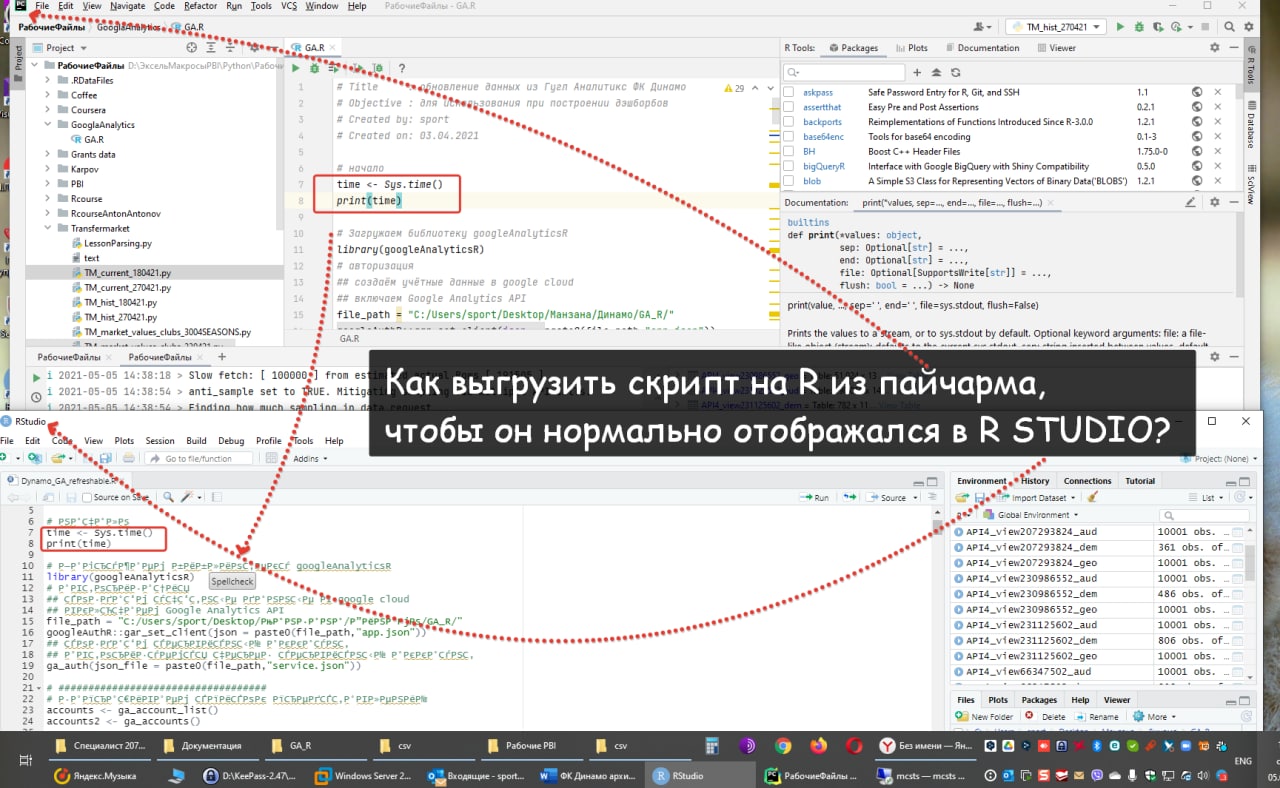
Task: Open PyCharm IDE settings gear at top right
Action: (x=1249, y=27)
